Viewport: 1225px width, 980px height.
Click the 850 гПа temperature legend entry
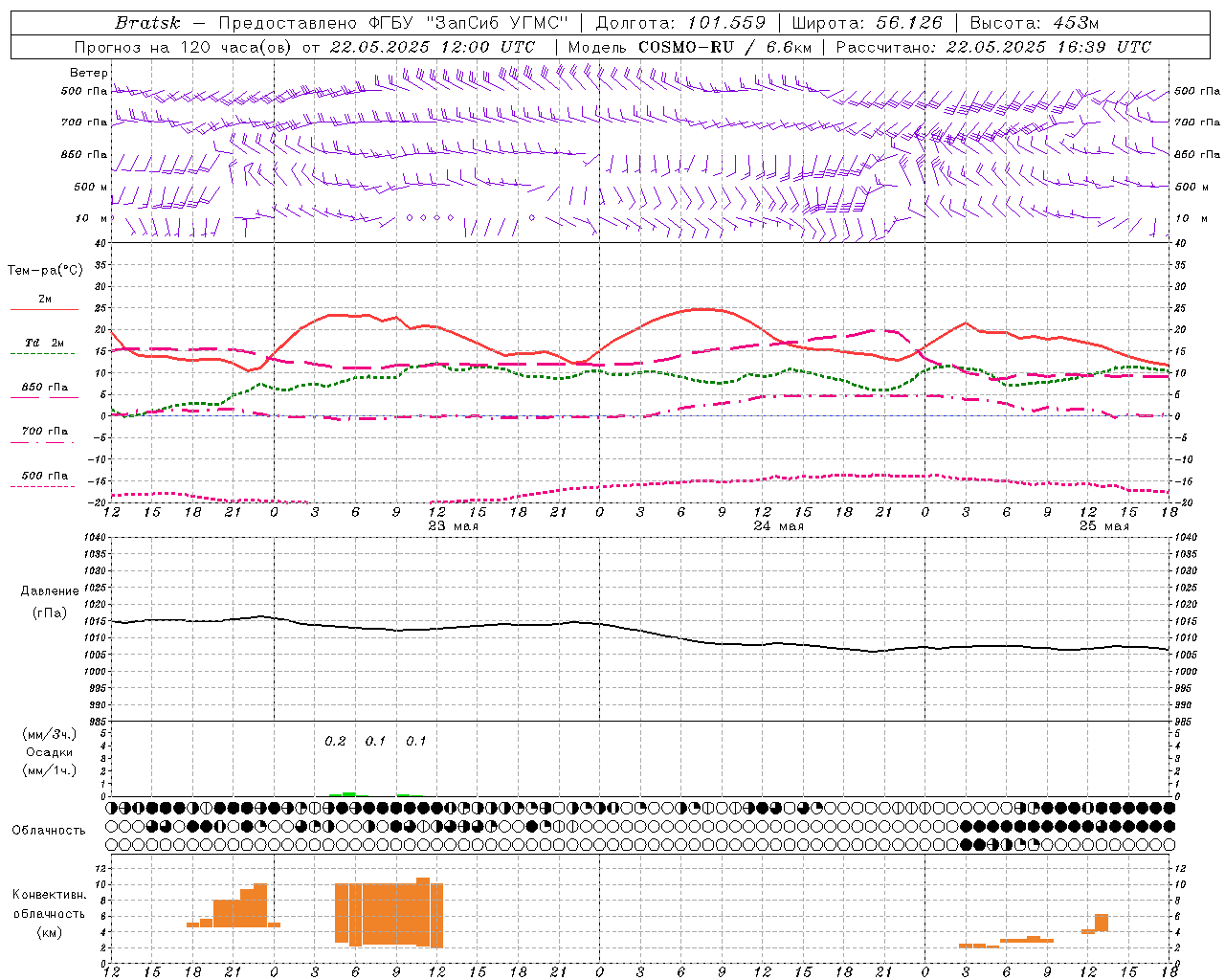tap(44, 388)
